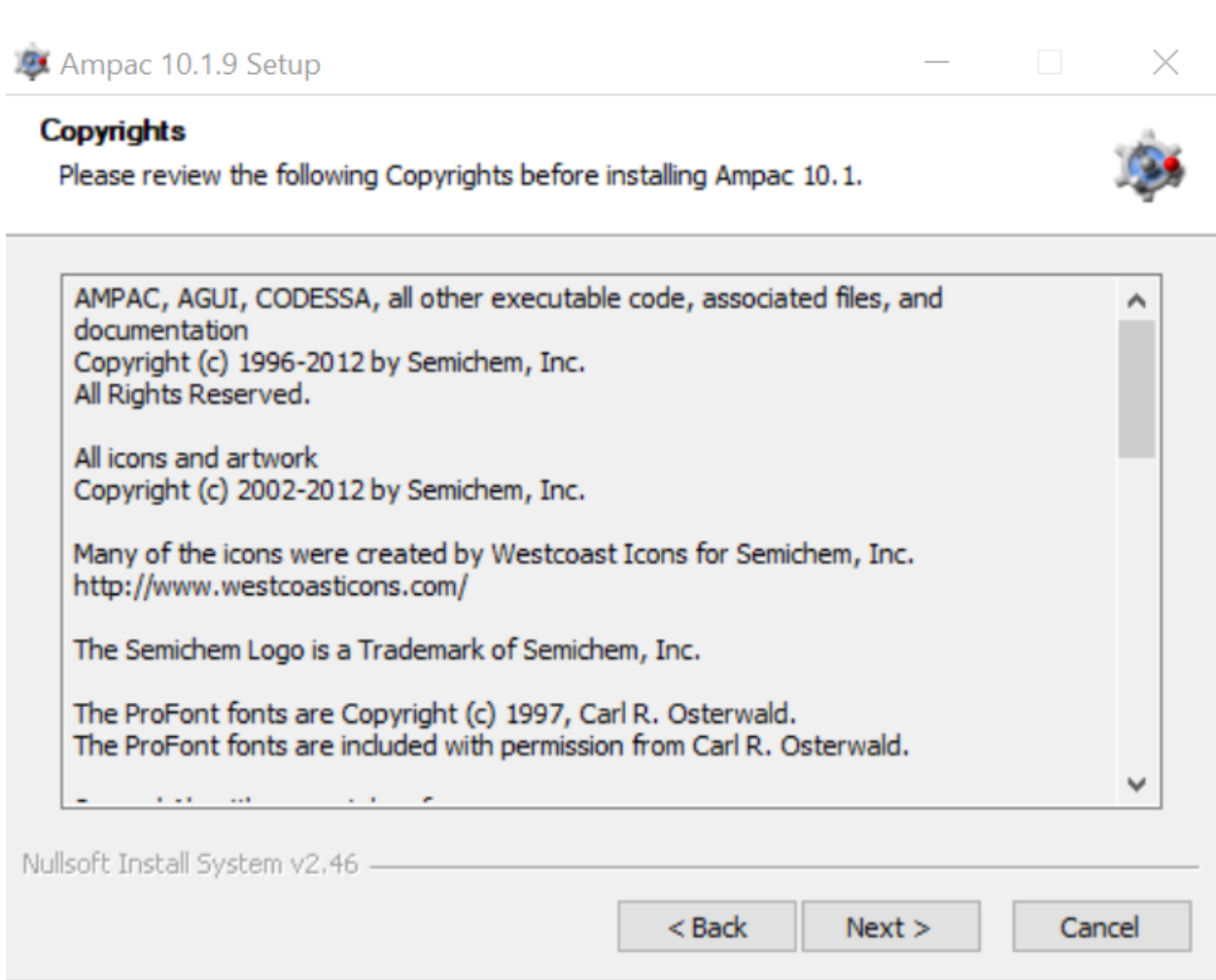Click the scrollbar thumb in the copyrights text
The image size is (1216, 980).
pos(1136,389)
